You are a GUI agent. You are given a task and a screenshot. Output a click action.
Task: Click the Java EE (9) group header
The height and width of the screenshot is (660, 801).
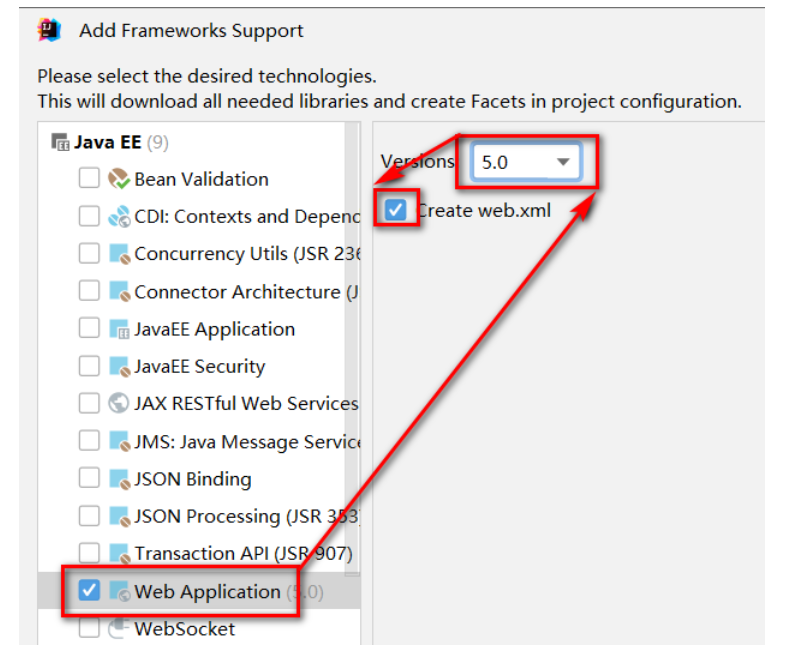click(x=121, y=142)
